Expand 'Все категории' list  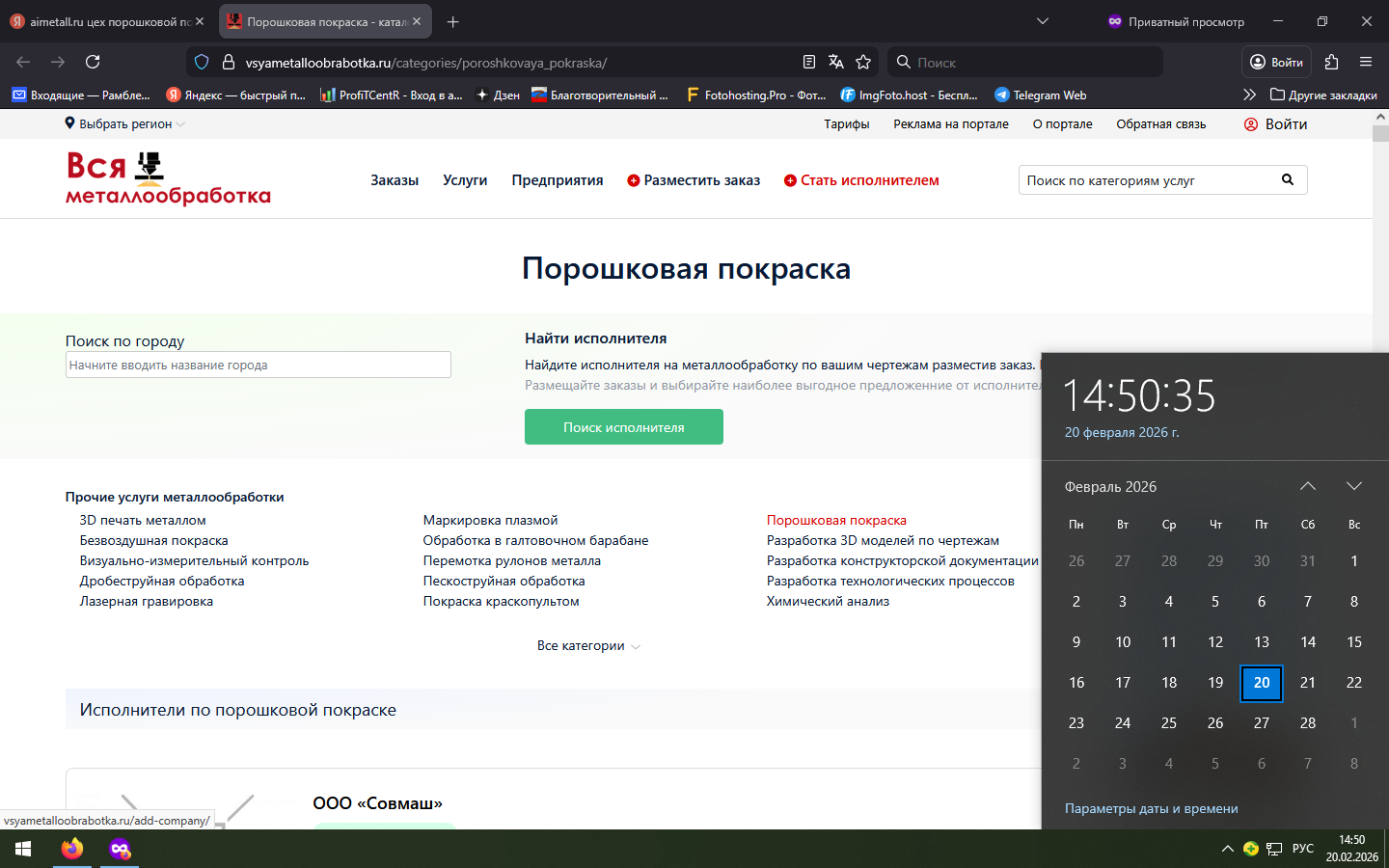[x=587, y=646]
